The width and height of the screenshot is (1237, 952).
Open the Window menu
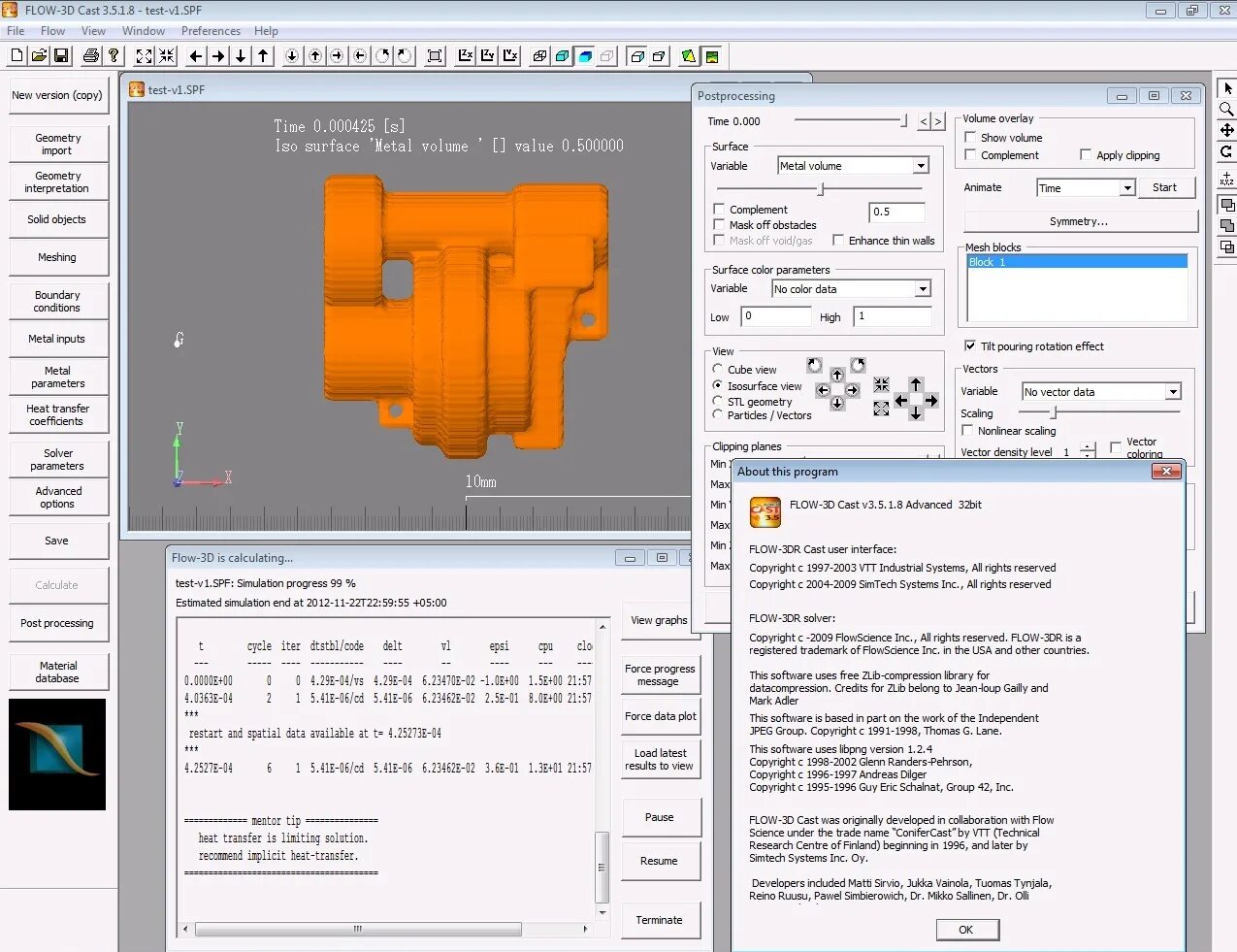click(x=144, y=31)
